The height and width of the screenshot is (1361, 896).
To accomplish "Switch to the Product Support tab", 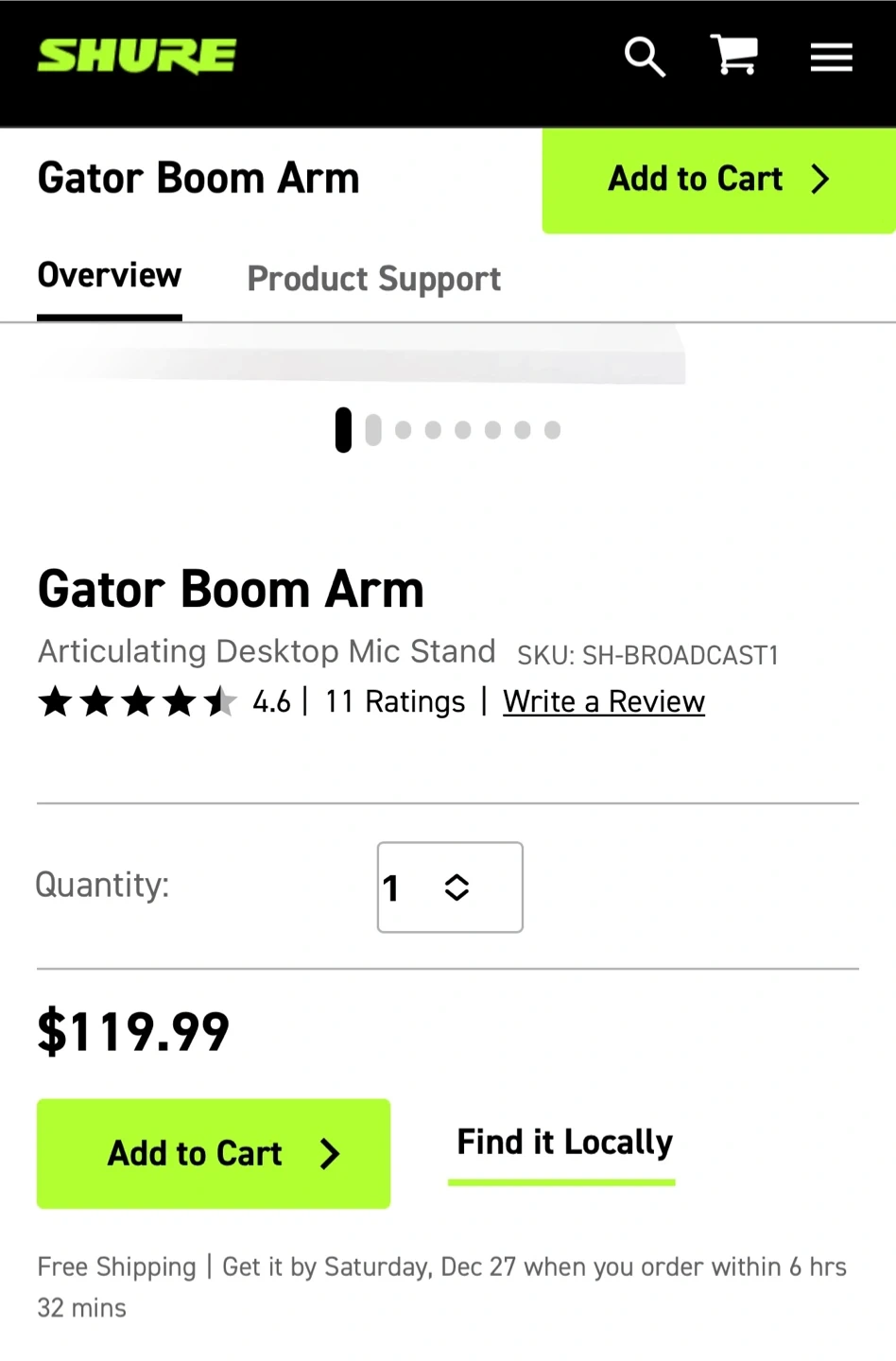I will coord(373,279).
